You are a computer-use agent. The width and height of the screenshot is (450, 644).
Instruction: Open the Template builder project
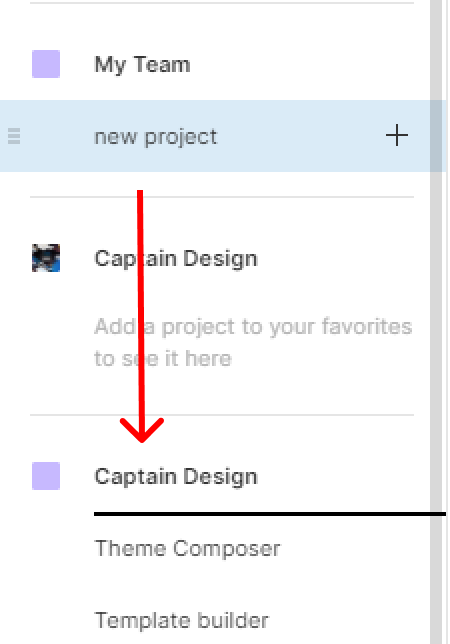(181, 620)
